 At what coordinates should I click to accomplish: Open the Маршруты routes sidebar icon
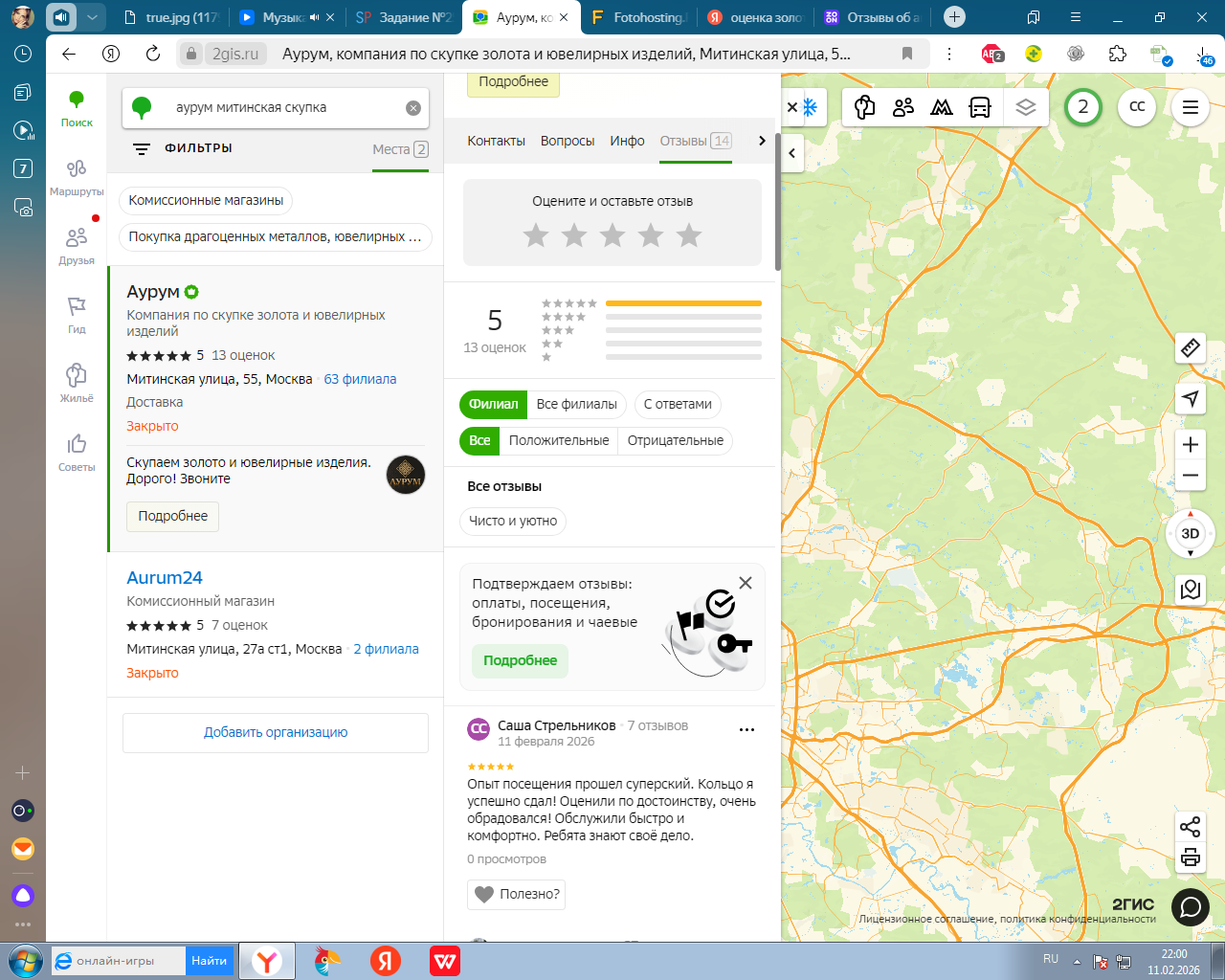pyautogui.click(x=77, y=177)
